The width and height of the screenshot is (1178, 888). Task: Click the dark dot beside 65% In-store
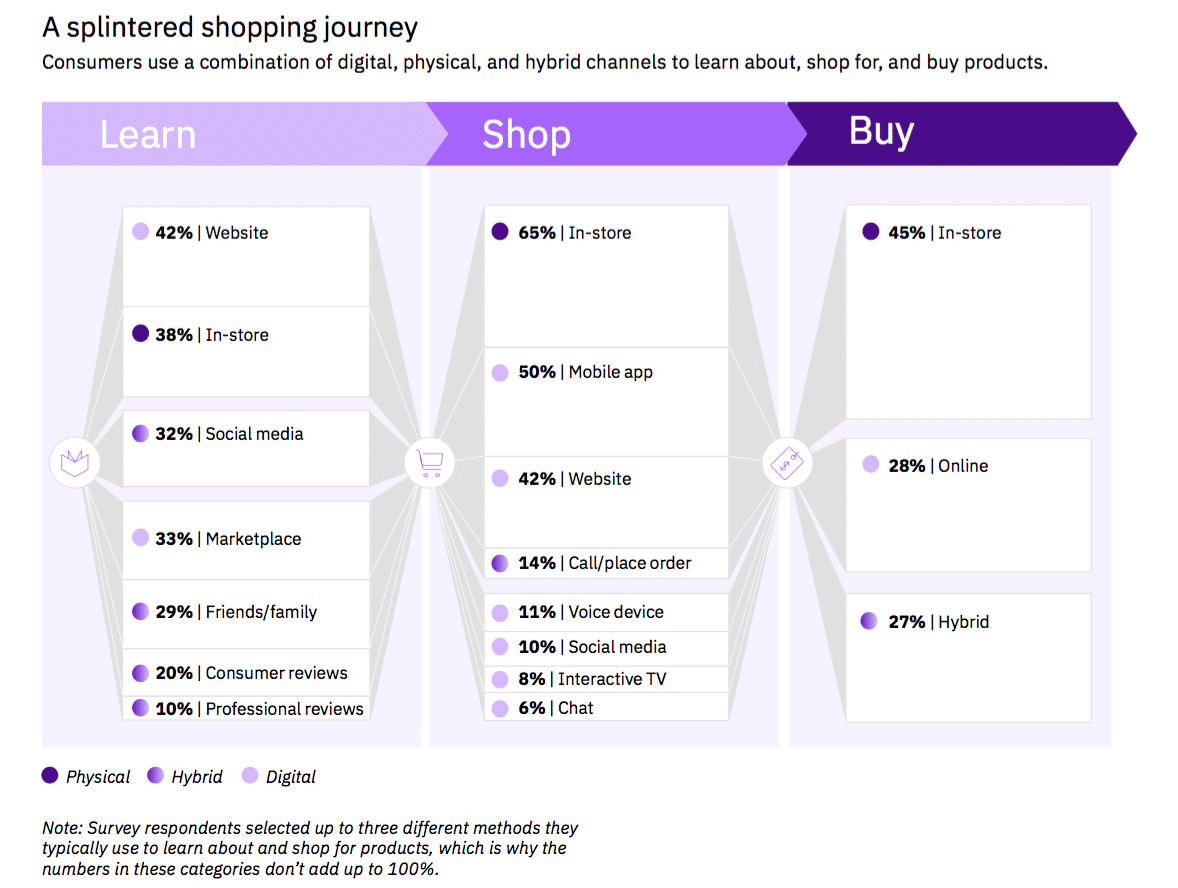pyautogui.click(x=500, y=232)
